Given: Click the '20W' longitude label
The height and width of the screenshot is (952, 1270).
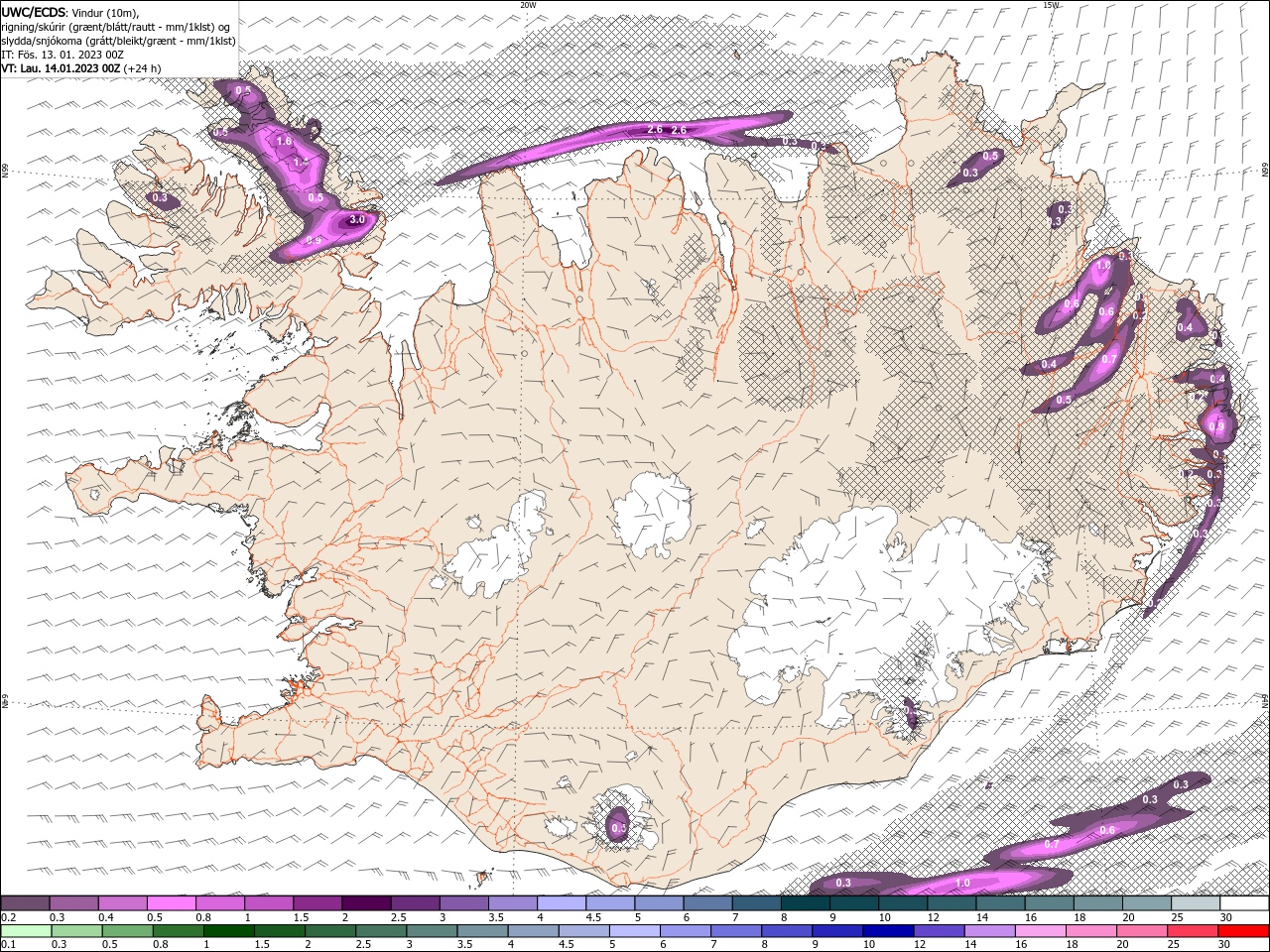Looking at the screenshot, I should pyautogui.click(x=529, y=5).
